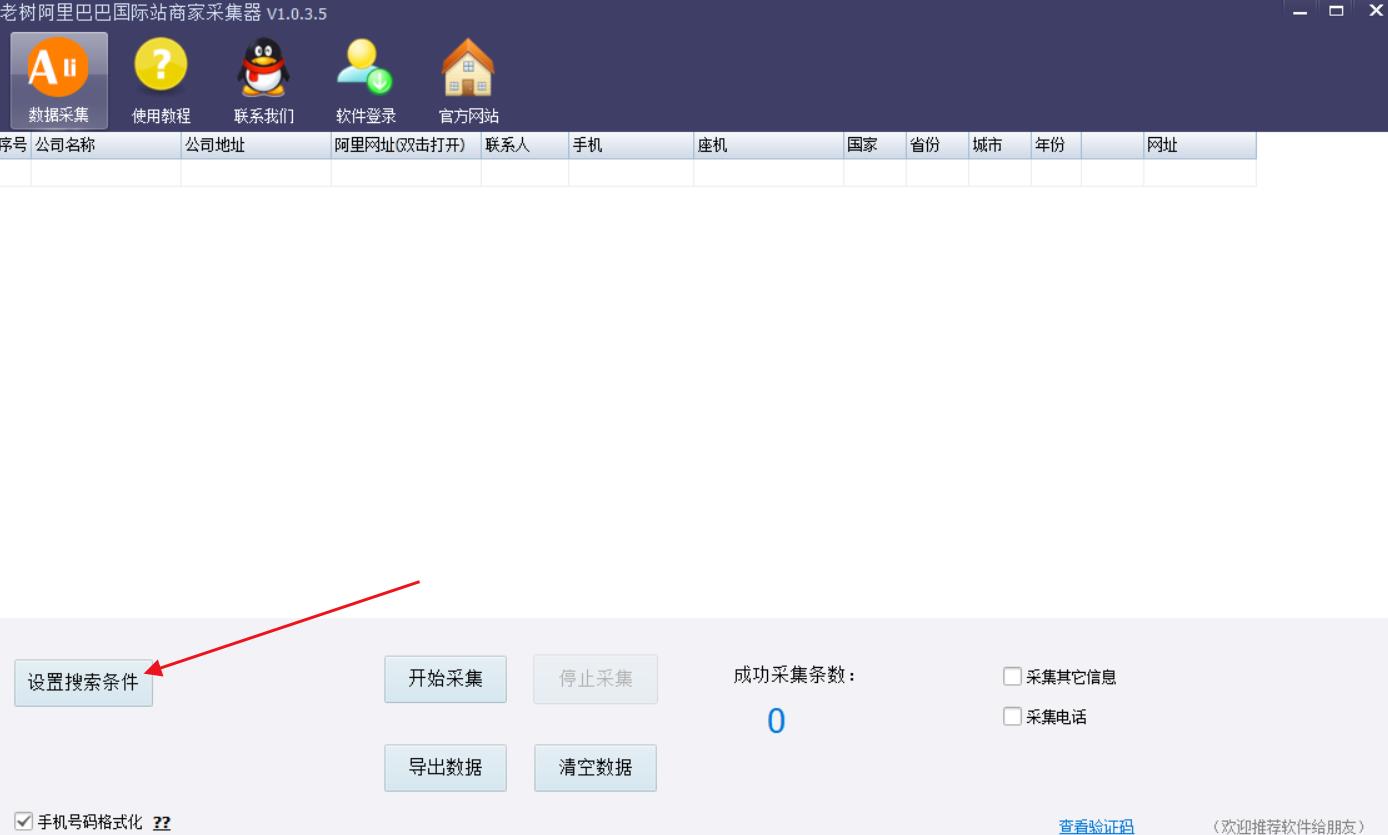Start collection with the 开始采集 button
Screen dimensions: 1388x835
445,679
